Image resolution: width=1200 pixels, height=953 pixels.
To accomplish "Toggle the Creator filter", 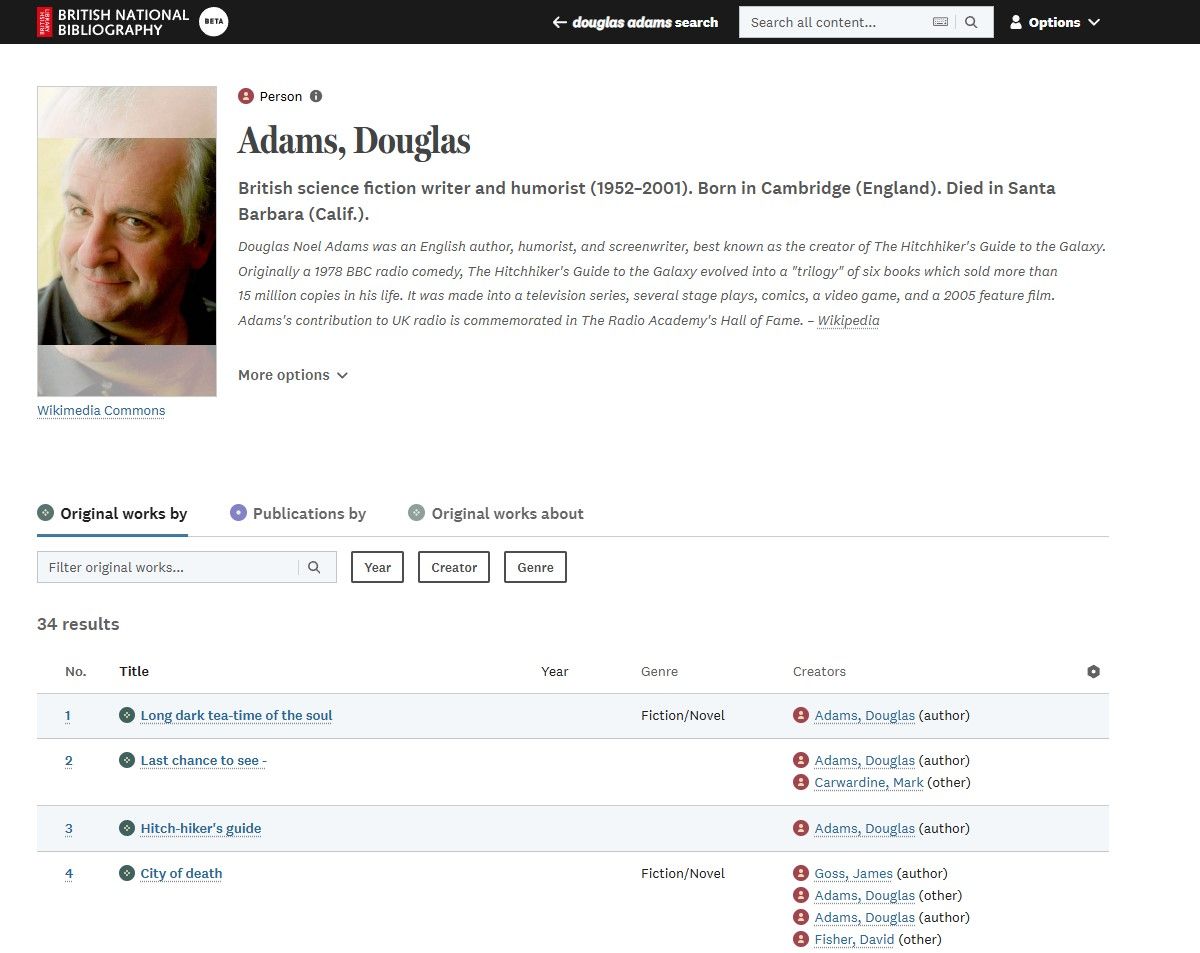I will tap(453, 566).
